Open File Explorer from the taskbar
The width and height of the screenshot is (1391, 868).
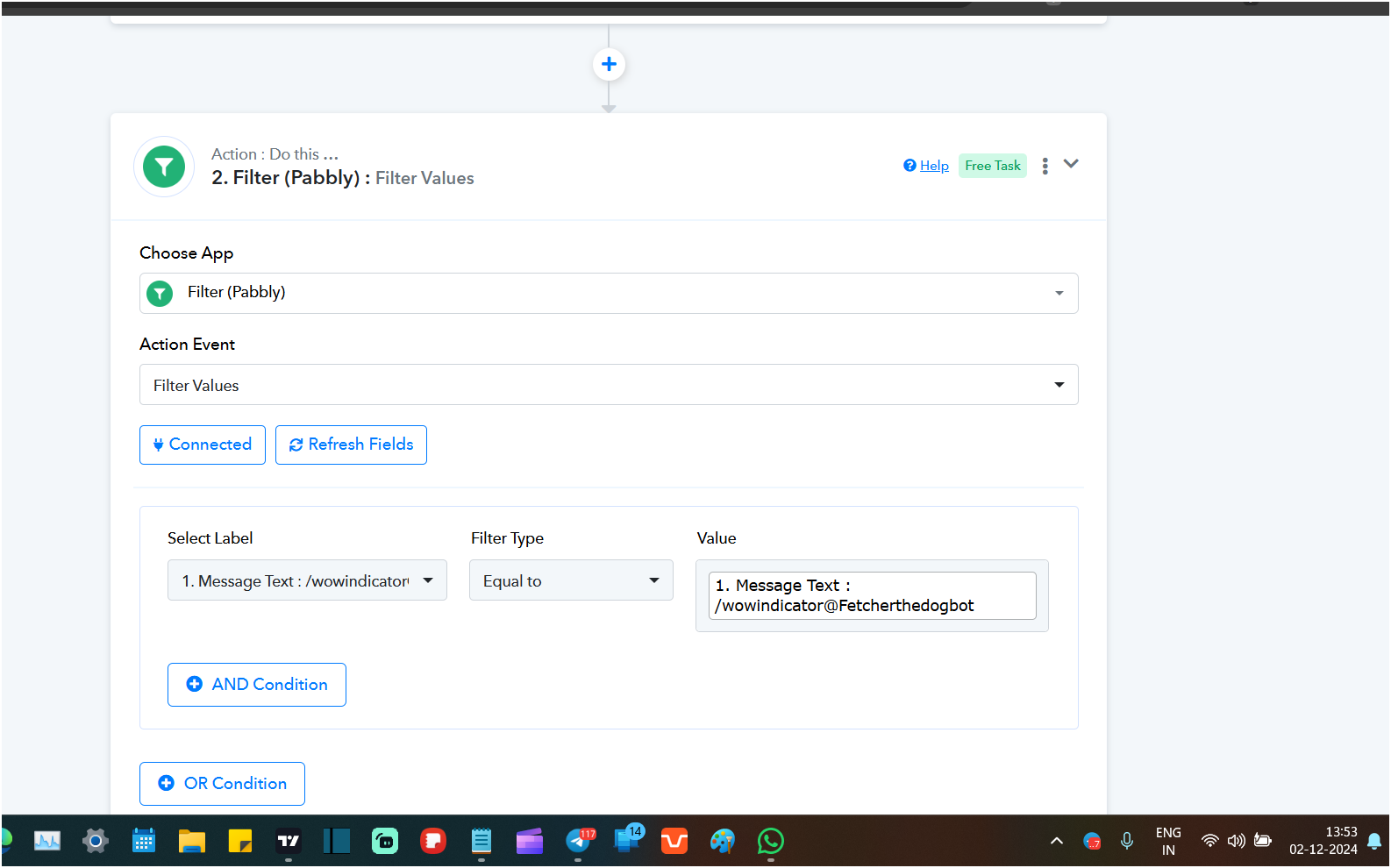click(192, 842)
